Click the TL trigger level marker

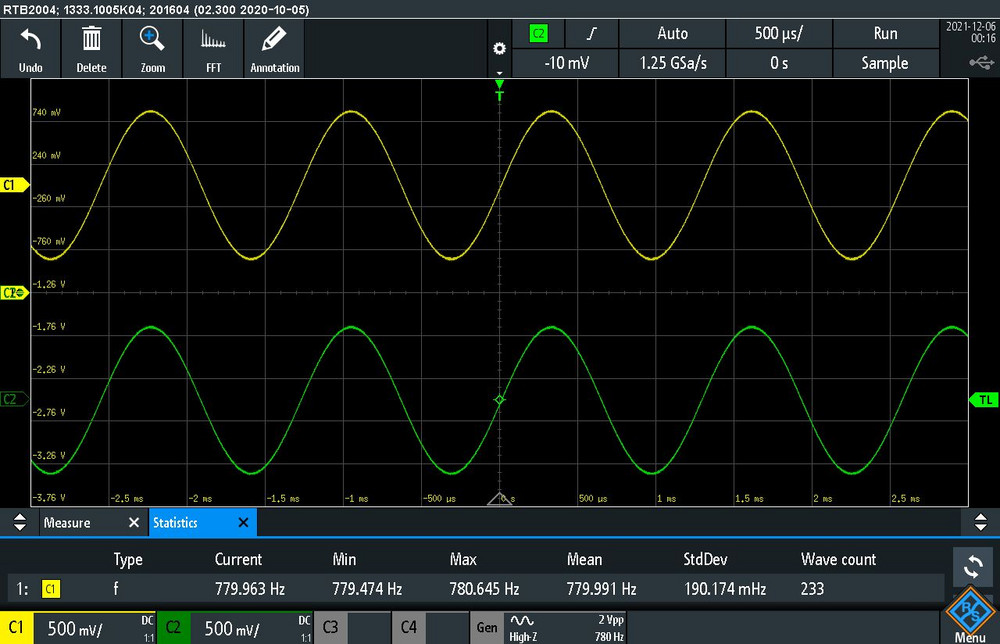tap(984, 400)
